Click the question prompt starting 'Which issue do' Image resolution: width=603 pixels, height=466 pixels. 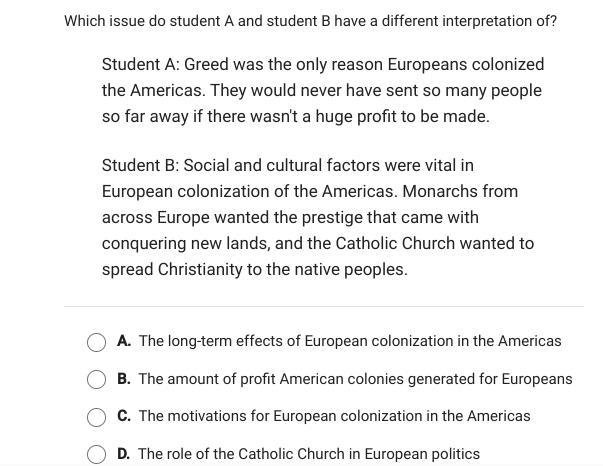click(310, 21)
